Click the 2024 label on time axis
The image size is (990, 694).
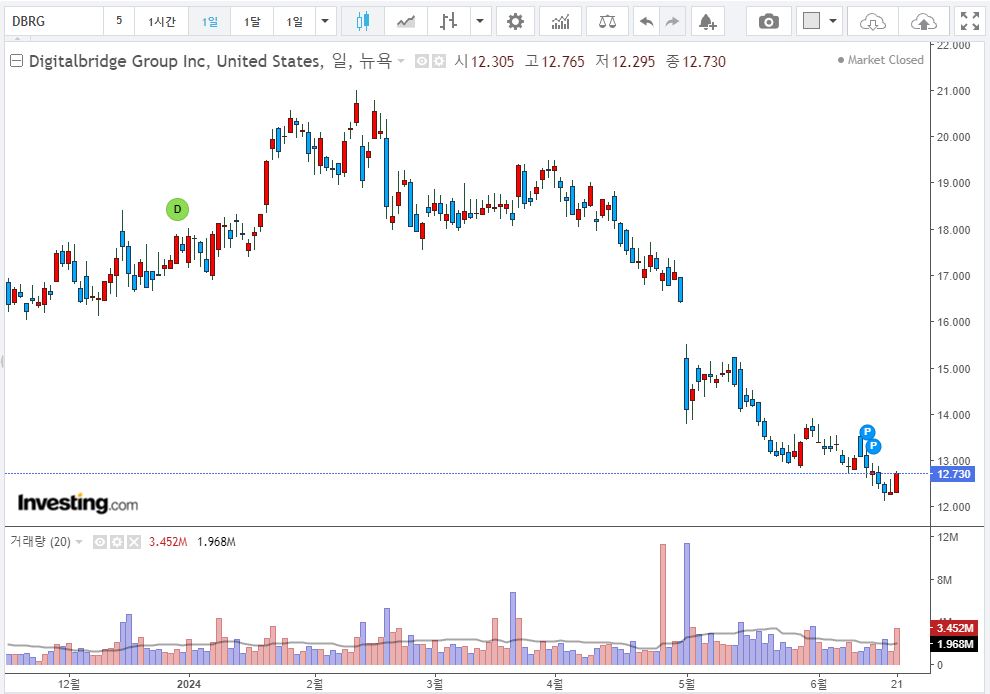click(189, 684)
